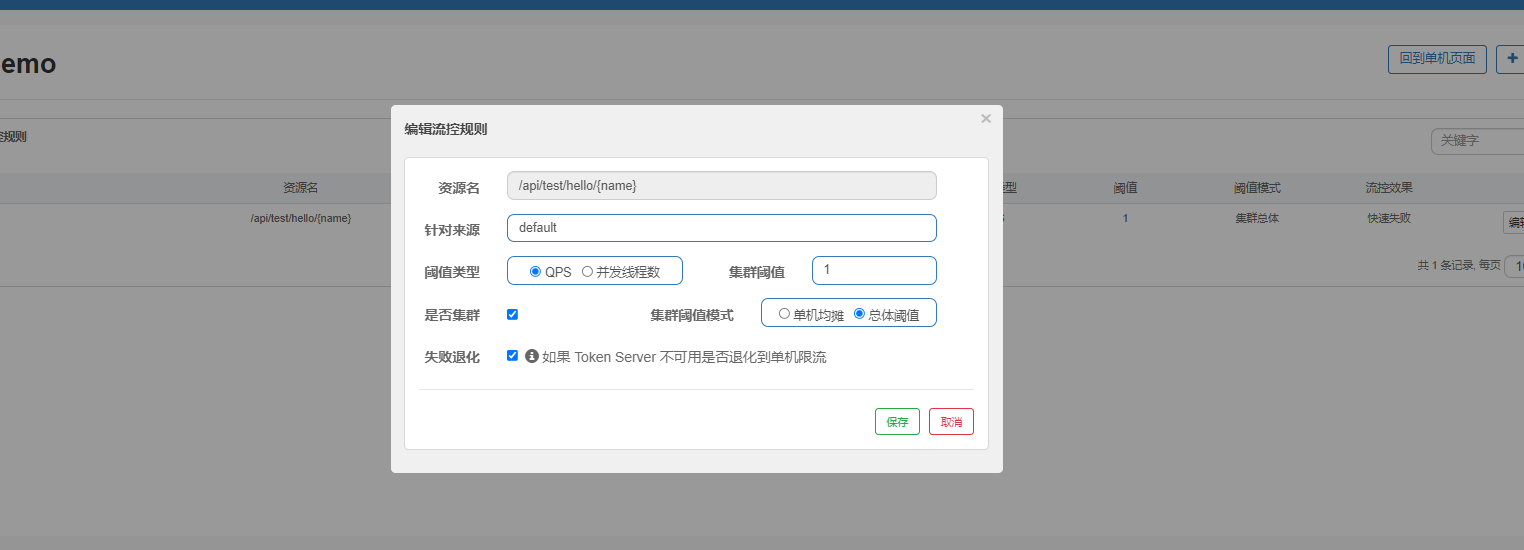Screen dimensions: 1524x550
Task: Click the 针对来源 input containing default
Action: [722, 228]
